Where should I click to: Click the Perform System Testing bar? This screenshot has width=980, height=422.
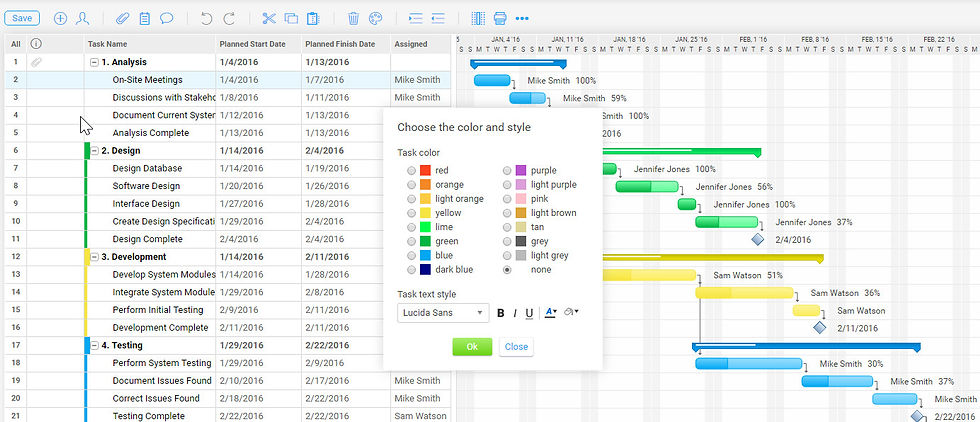coord(749,363)
